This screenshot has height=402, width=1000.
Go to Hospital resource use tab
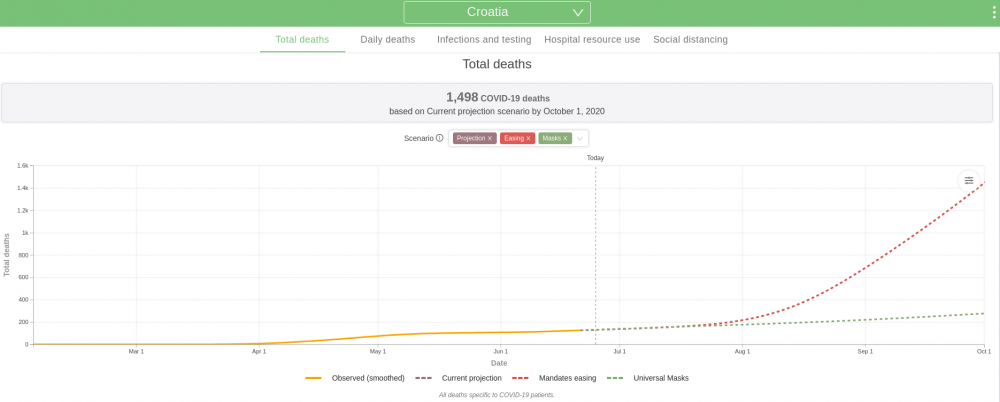tap(592, 40)
